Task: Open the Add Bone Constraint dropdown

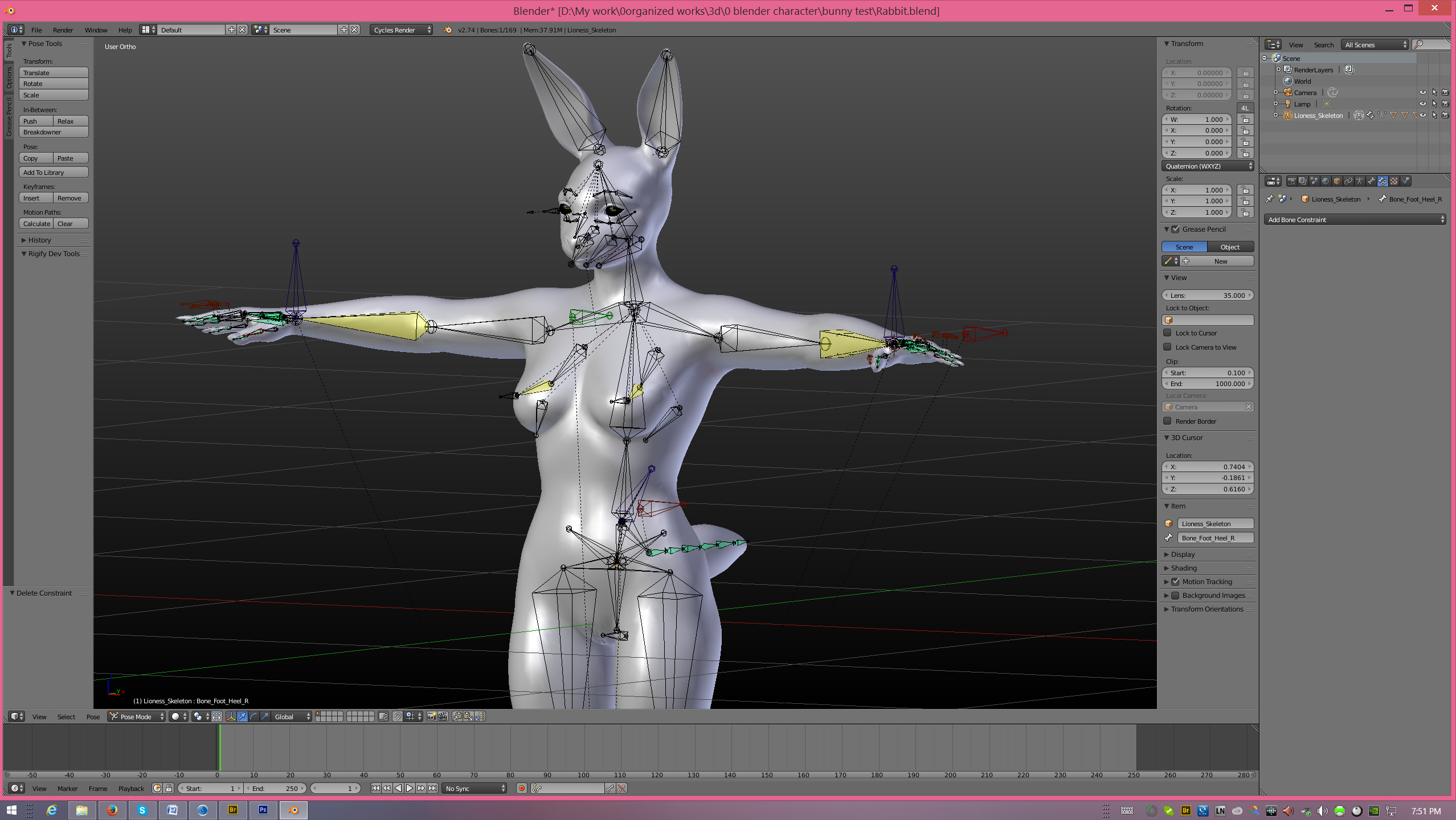Action: coord(1355,219)
